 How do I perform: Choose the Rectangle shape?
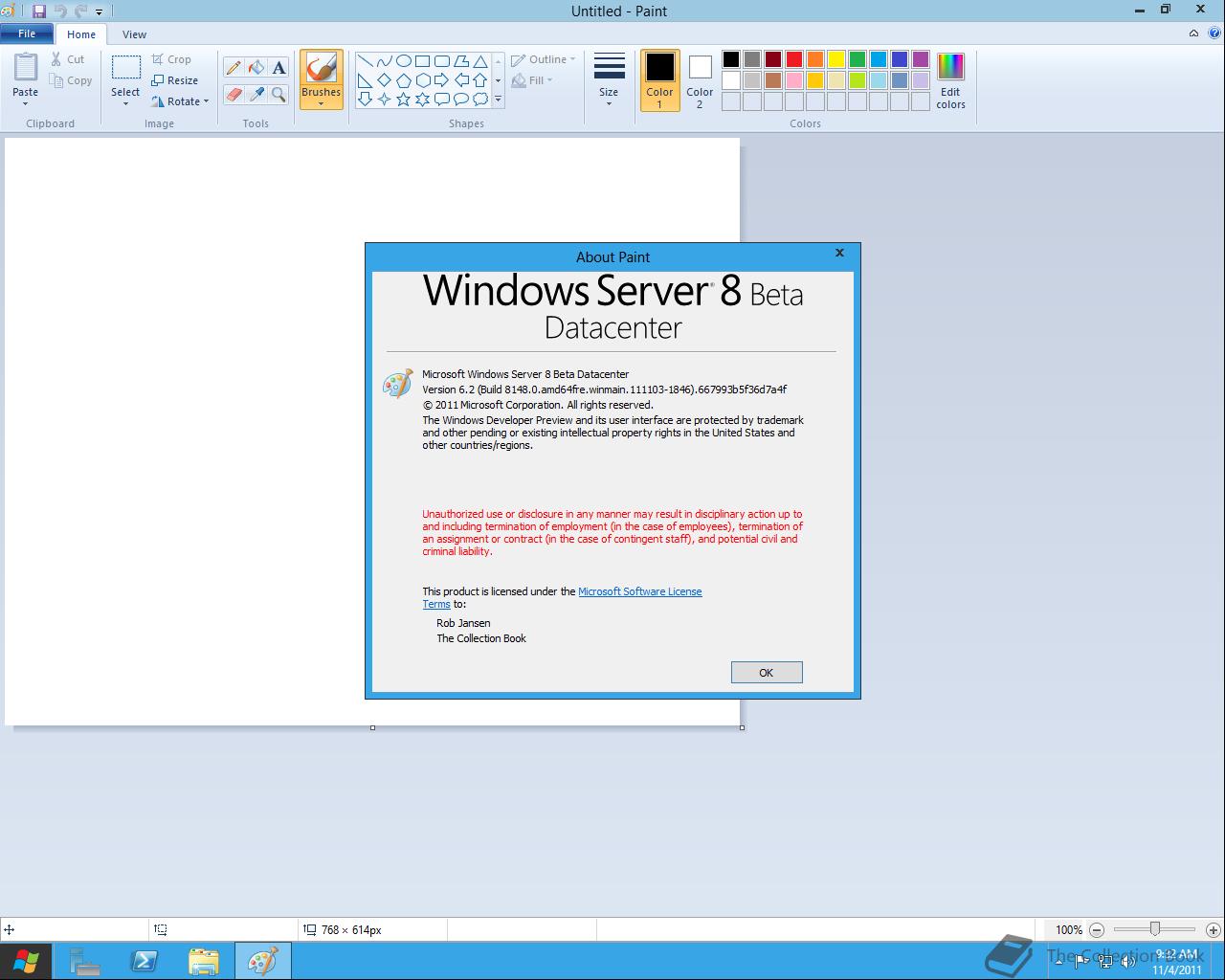423,61
